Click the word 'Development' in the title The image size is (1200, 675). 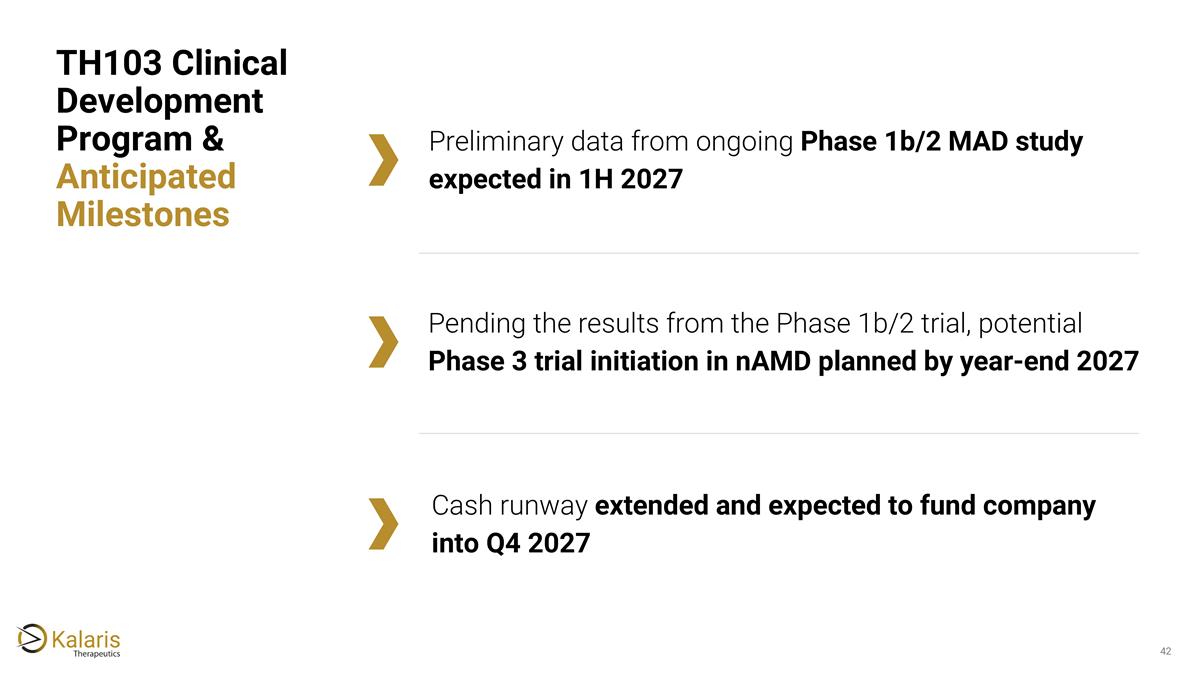click(x=160, y=101)
